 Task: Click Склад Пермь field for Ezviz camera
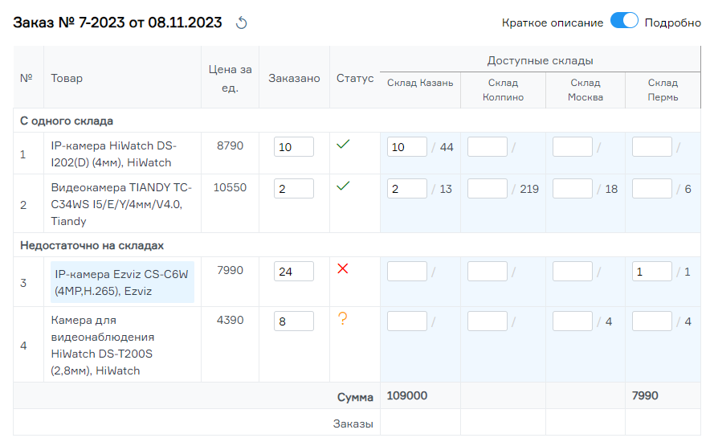point(652,271)
